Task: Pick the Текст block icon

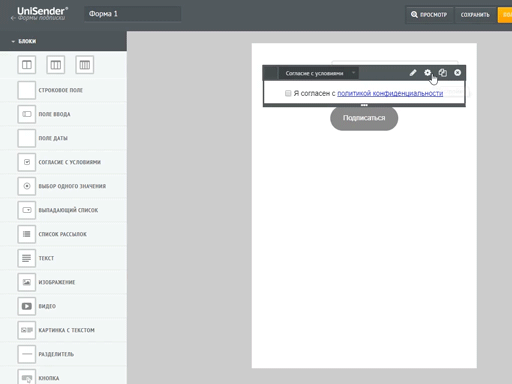Action: click(x=27, y=258)
